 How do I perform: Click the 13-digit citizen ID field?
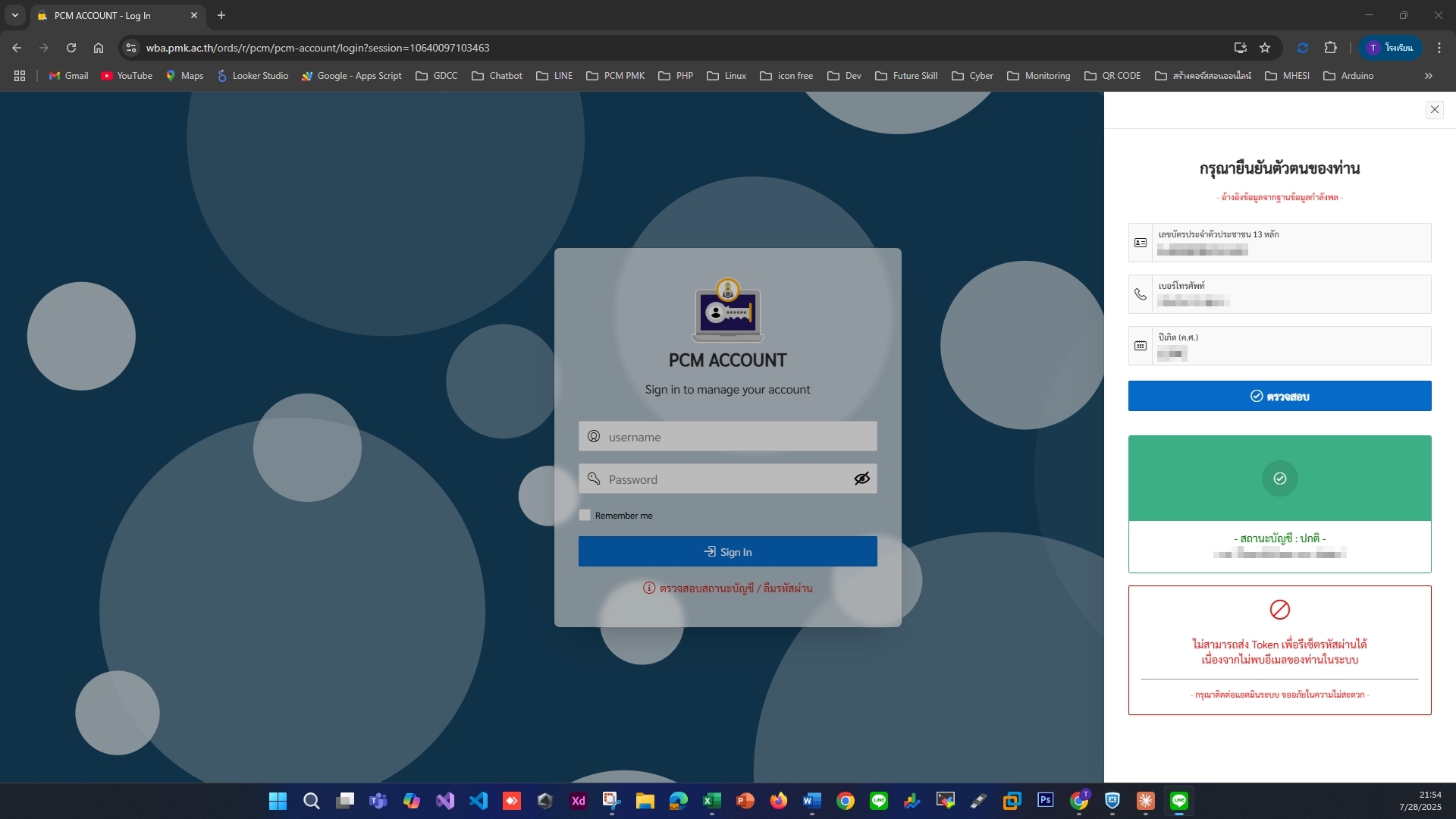[1290, 243]
